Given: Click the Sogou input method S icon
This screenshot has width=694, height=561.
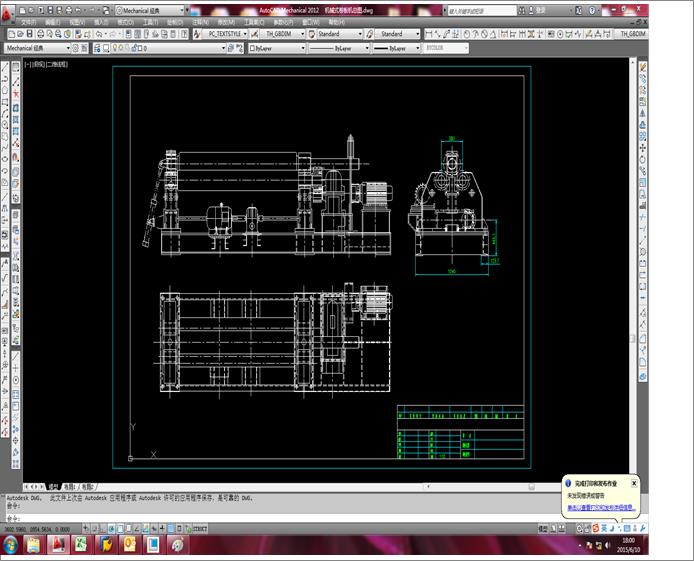Looking at the screenshot, I should [x=596, y=528].
